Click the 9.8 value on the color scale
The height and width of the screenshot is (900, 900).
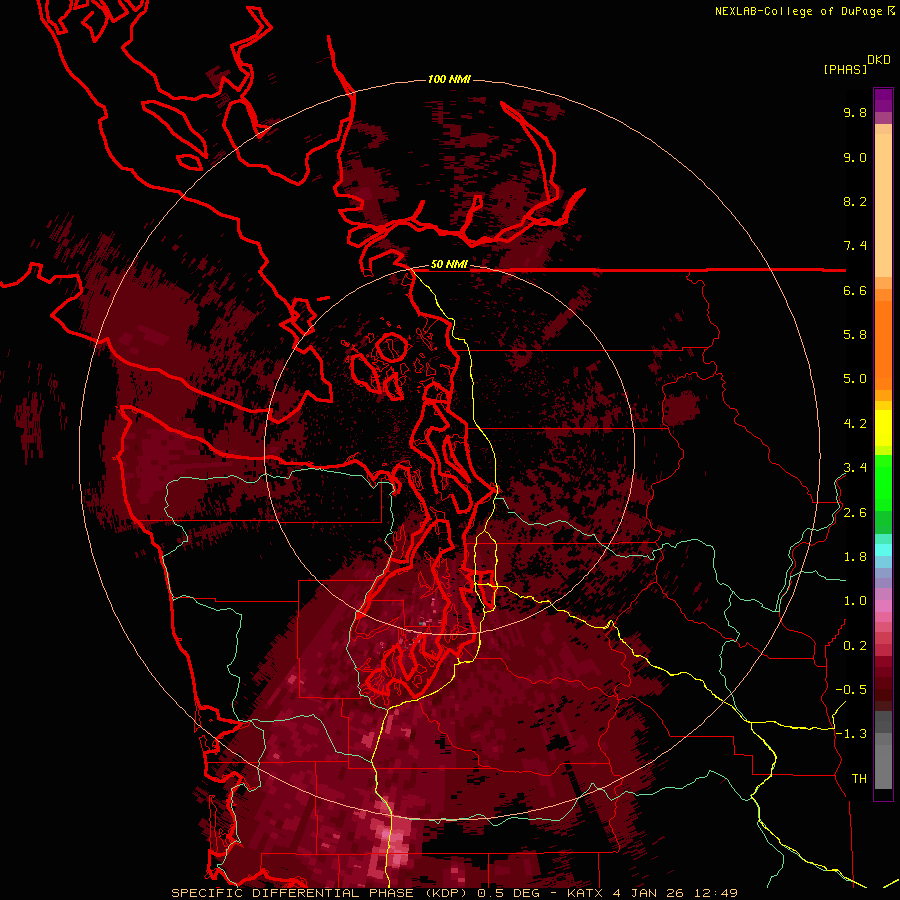(855, 112)
